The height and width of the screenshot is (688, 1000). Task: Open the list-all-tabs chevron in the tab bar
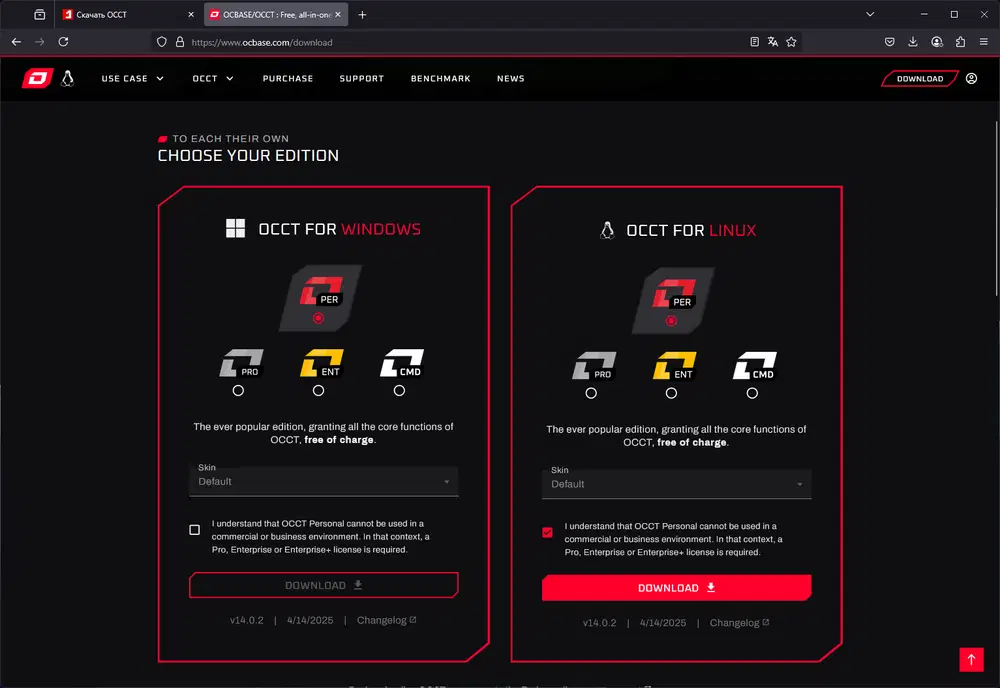[870, 14]
